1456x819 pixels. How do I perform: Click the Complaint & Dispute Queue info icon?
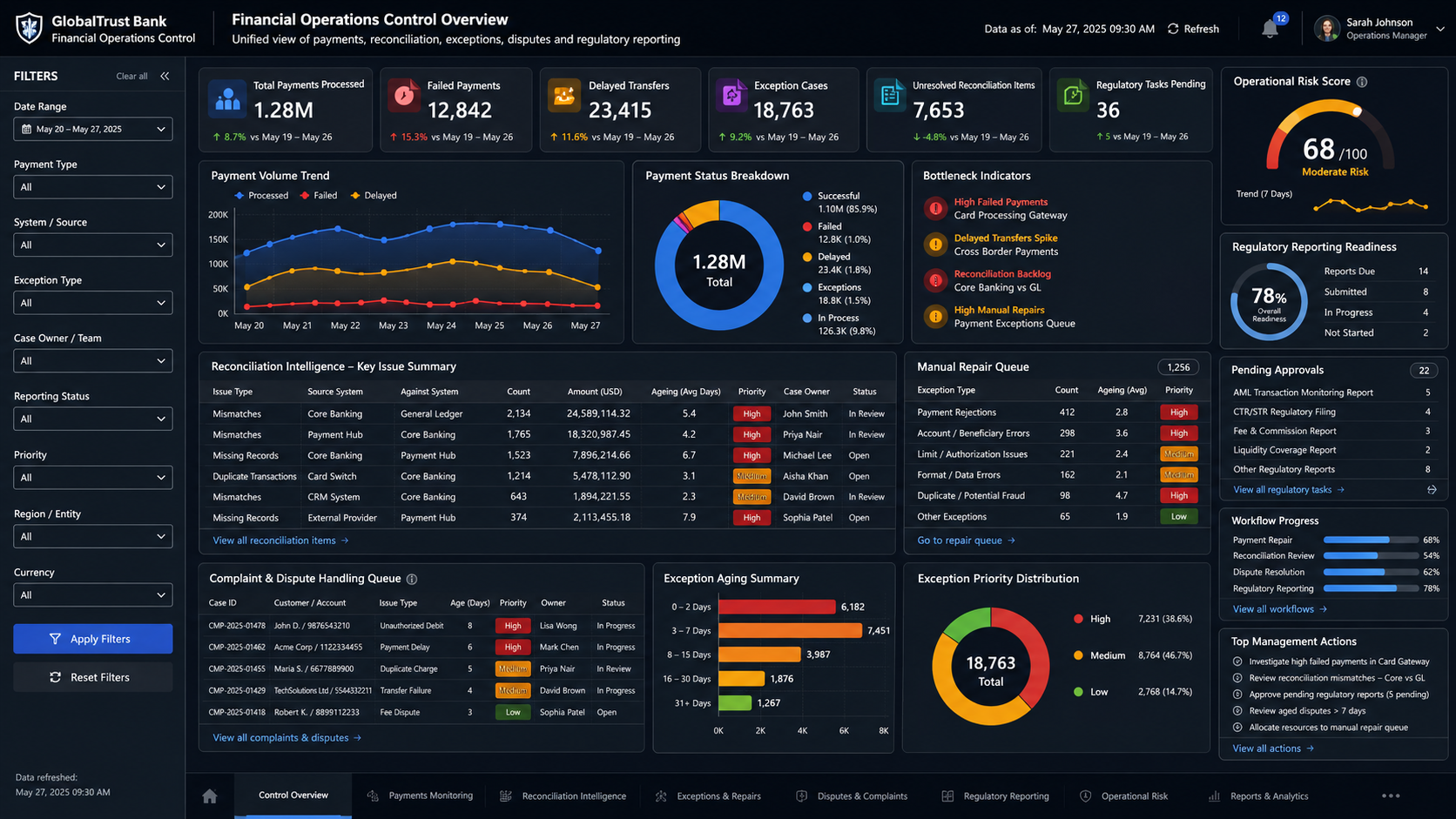click(x=412, y=579)
